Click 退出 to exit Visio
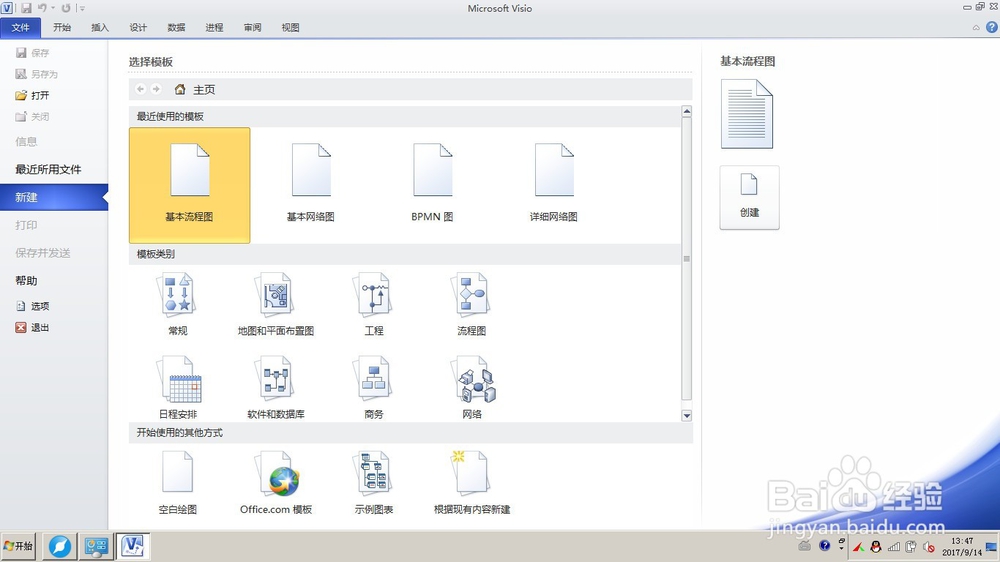 point(33,327)
